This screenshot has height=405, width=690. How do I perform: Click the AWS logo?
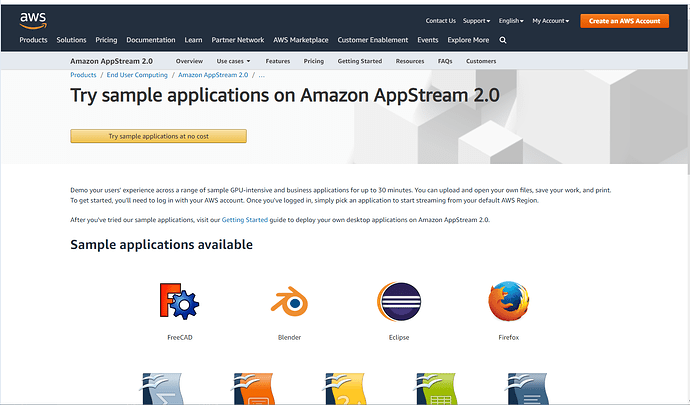tap(33, 21)
